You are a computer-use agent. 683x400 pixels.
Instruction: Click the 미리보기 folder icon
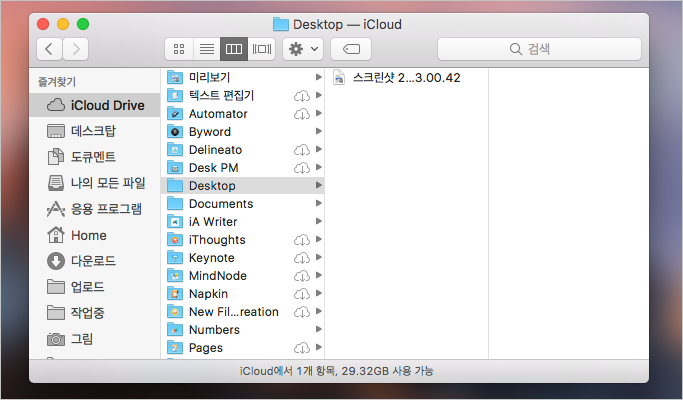pos(175,78)
